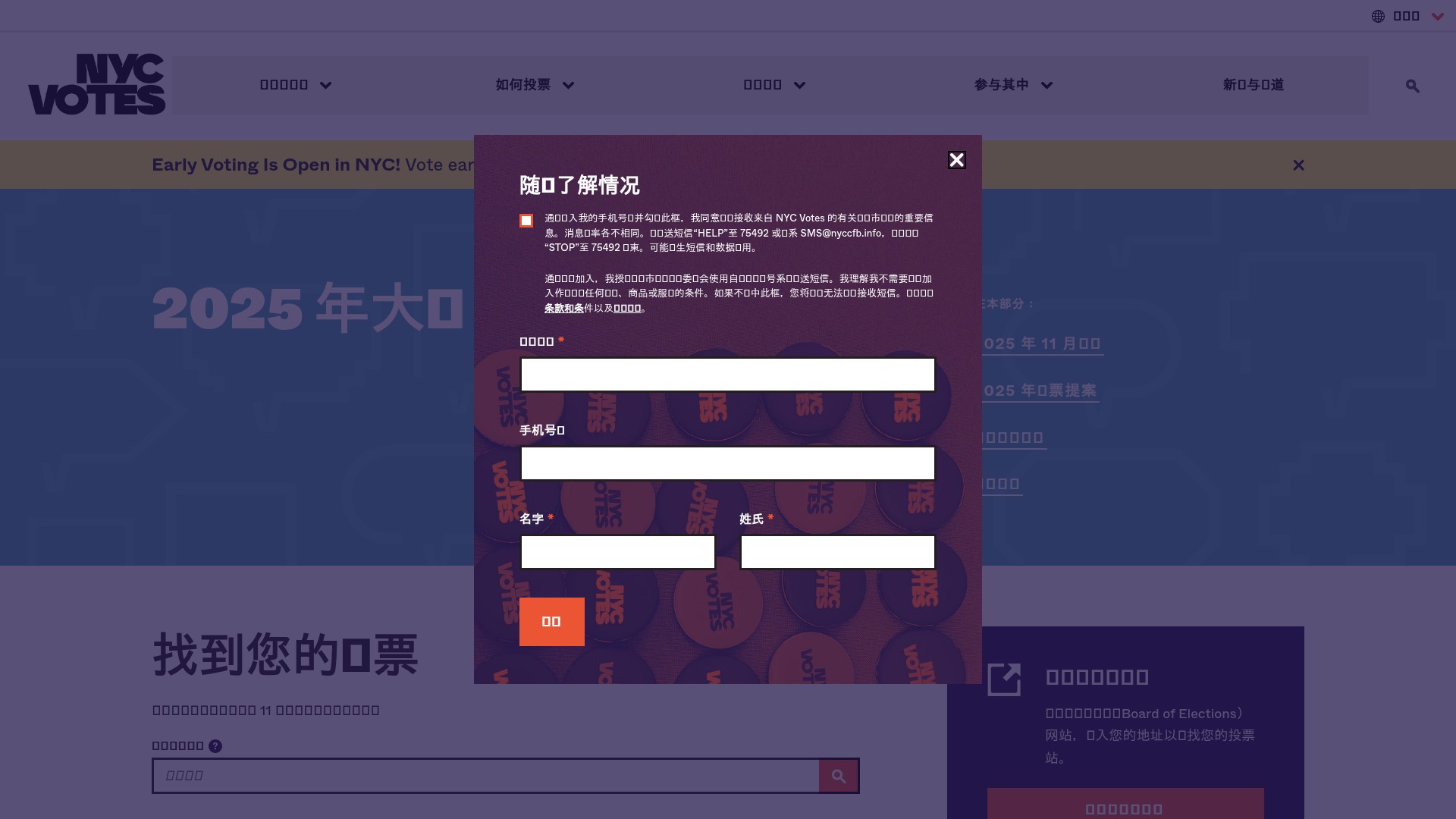Image resolution: width=1456 pixels, height=819 pixels.
Task: Expand chevron next to 参与其中
Action: coord(1046,86)
